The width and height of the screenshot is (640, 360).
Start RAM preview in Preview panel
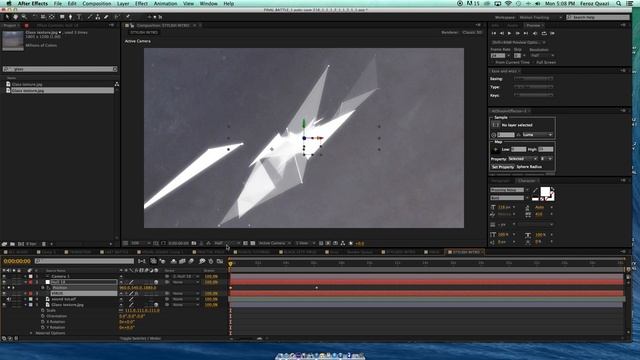click(x=553, y=33)
